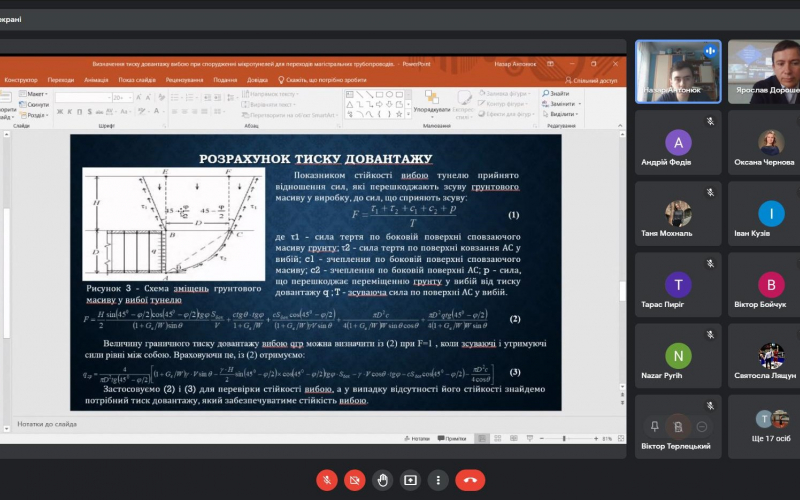Open the Переходи ribbon tab
The height and width of the screenshot is (500, 800).
coord(61,80)
